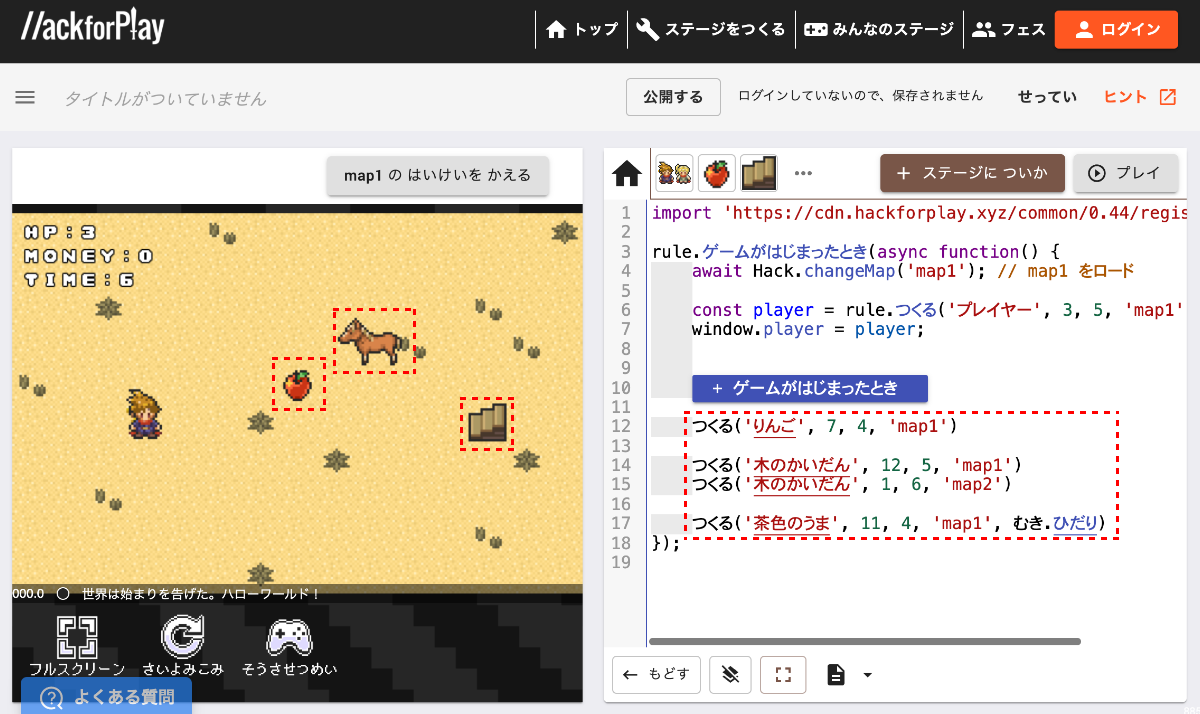Toggle the editor focus frame icon

[x=783, y=675]
